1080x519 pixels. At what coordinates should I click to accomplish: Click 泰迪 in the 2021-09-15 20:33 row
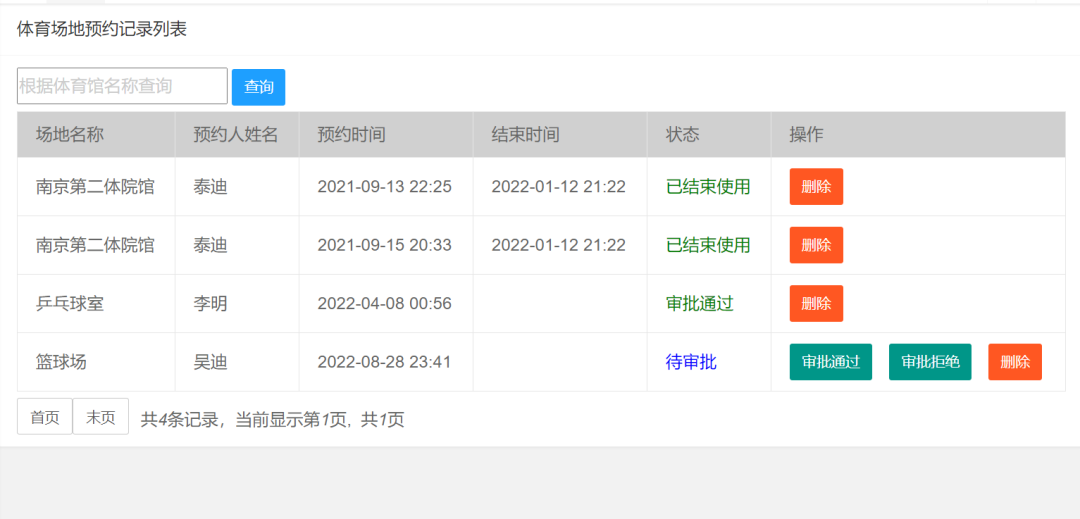click(210, 245)
